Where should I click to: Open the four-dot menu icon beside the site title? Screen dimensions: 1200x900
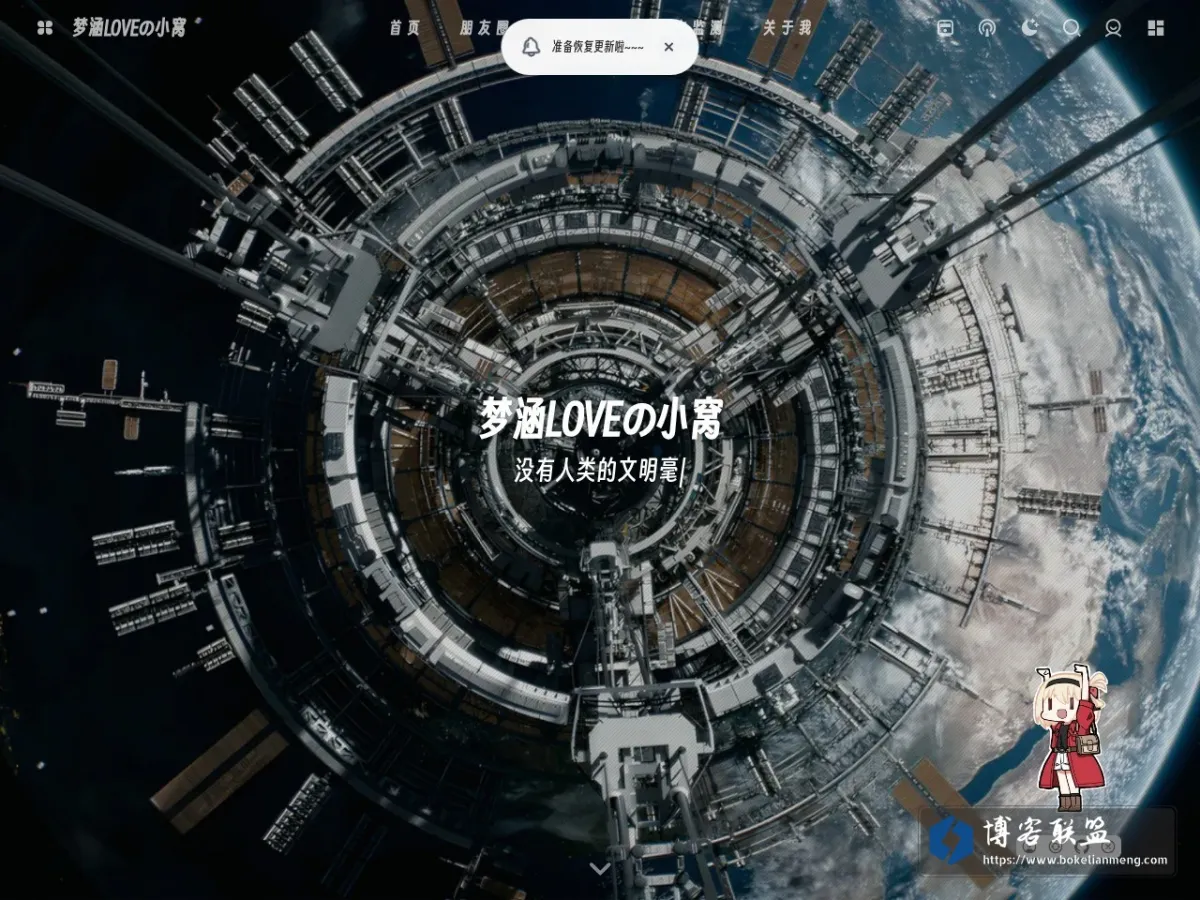[x=44, y=28]
